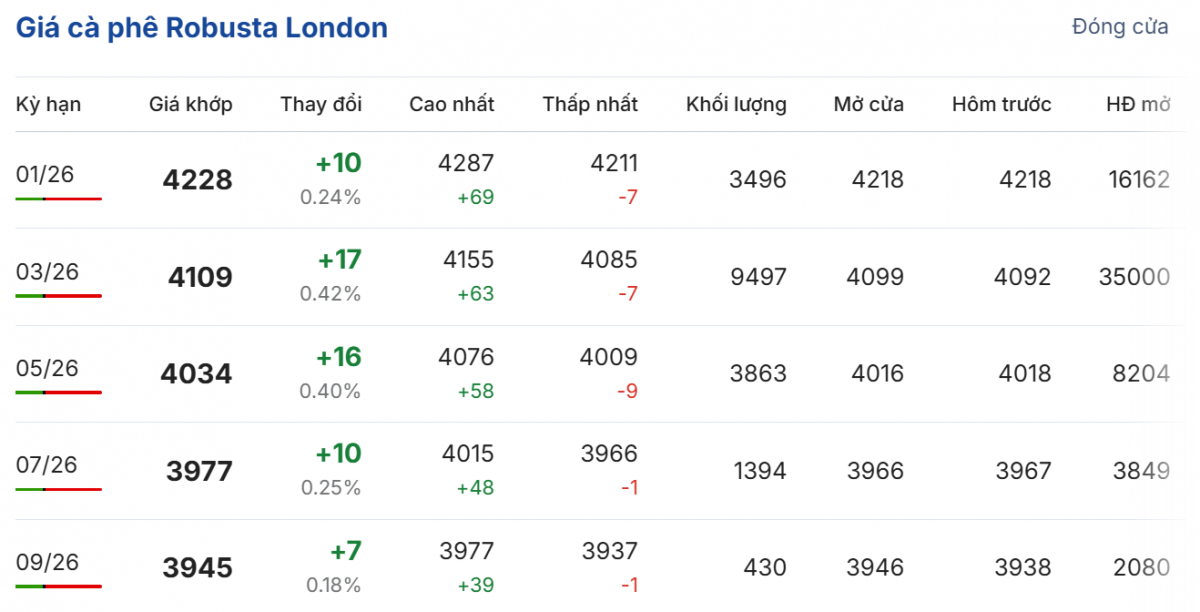Click the 'Khối lượng' column header
The height and width of the screenshot is (612, 1200).
point(736,104)
